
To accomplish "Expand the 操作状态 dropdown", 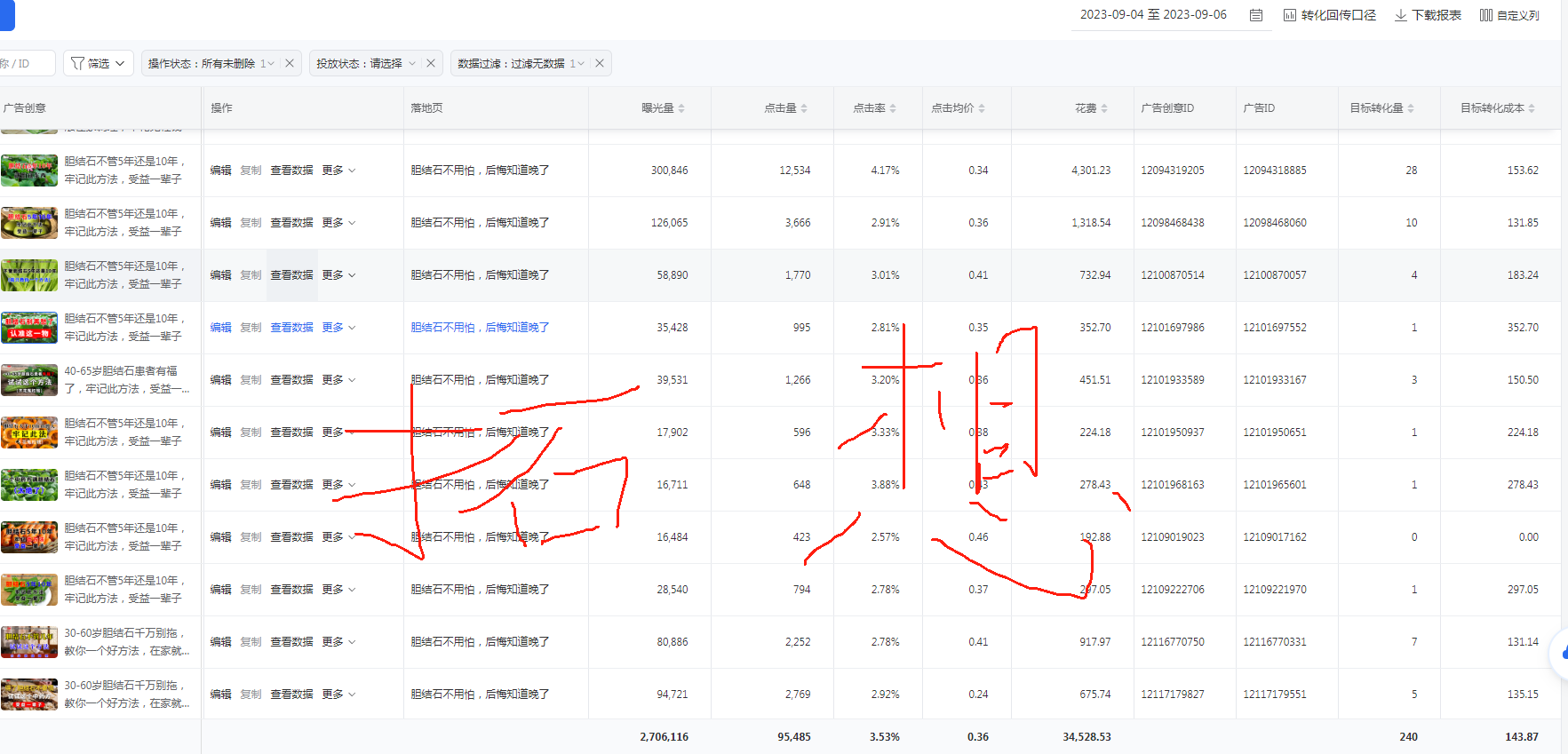I will click(x=270, y=63).
